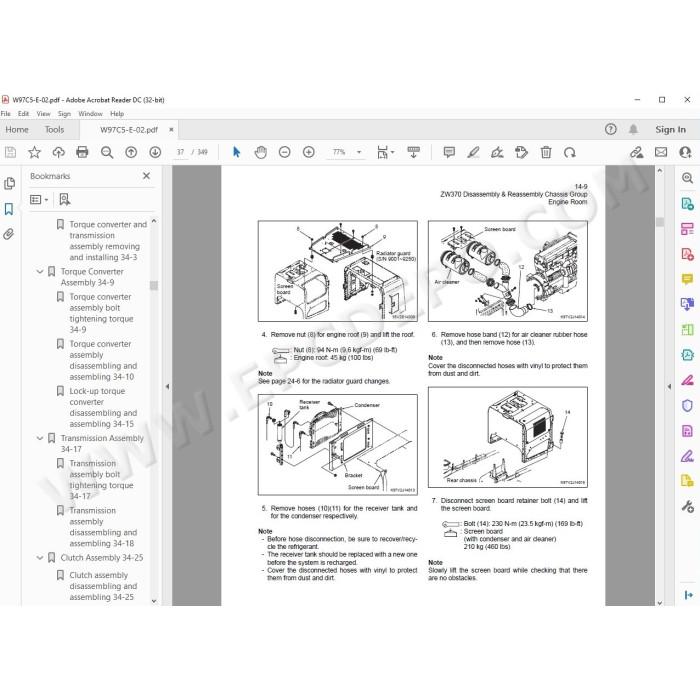Click the Sign In button
700x700 pixels.
click(671, 129)
